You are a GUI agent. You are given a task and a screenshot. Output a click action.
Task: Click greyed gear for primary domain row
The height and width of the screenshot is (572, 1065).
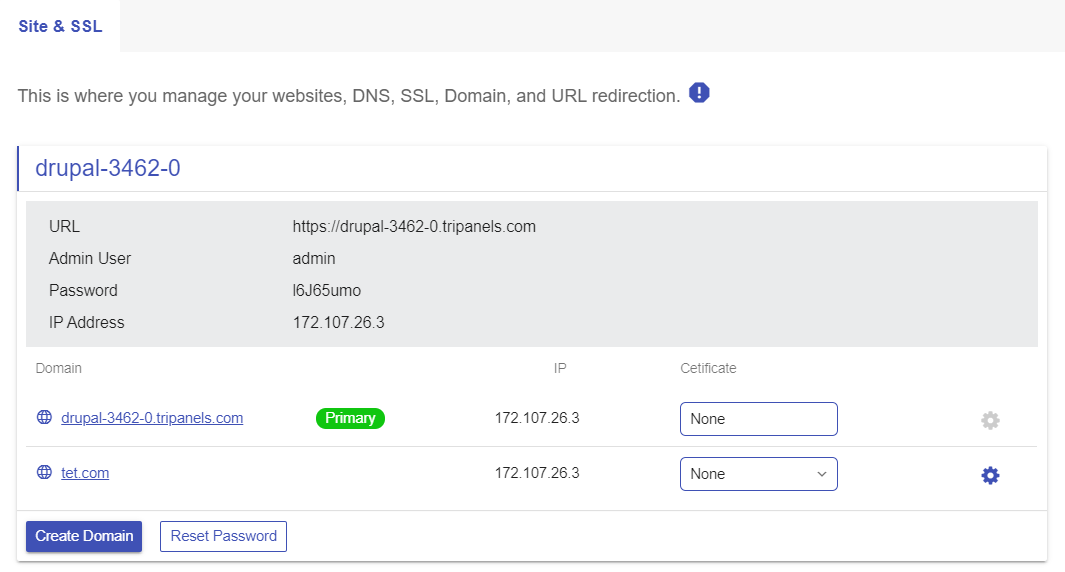tap(990, 420)
